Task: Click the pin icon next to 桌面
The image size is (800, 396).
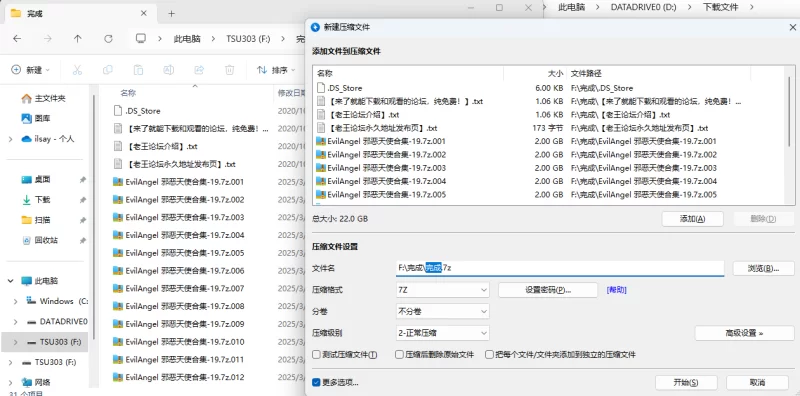Action: point(83,180)
